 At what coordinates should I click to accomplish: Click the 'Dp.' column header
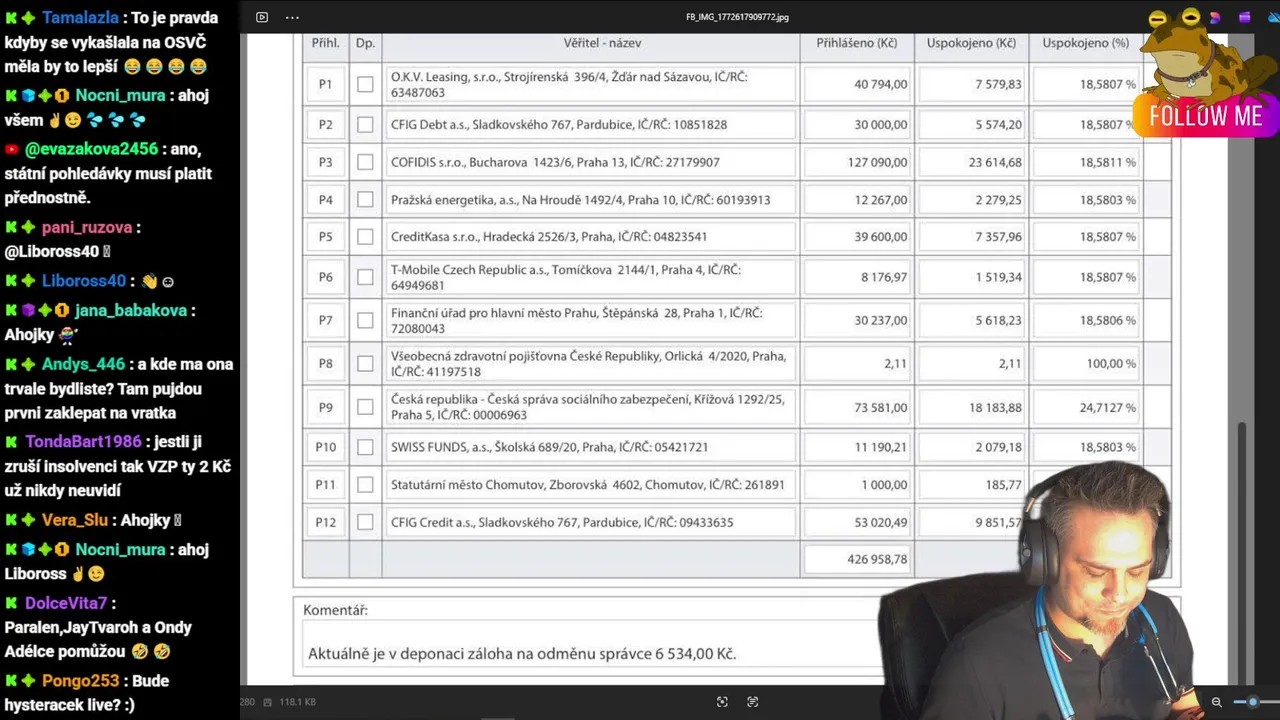365,43
